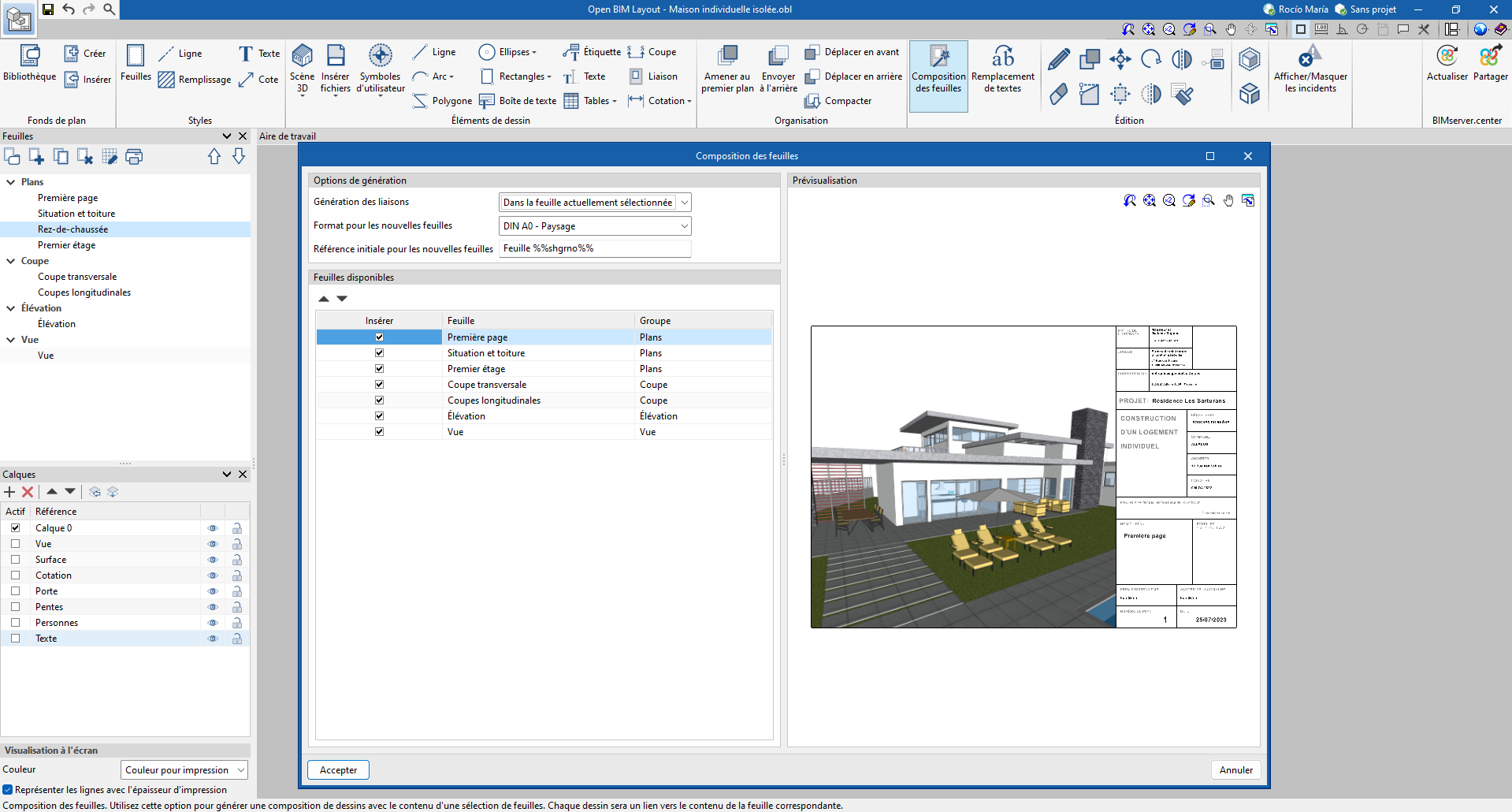Enable the Cotation layer checkbox
Viewport: 1512px width, 812px height.
(x=15, y=575)
